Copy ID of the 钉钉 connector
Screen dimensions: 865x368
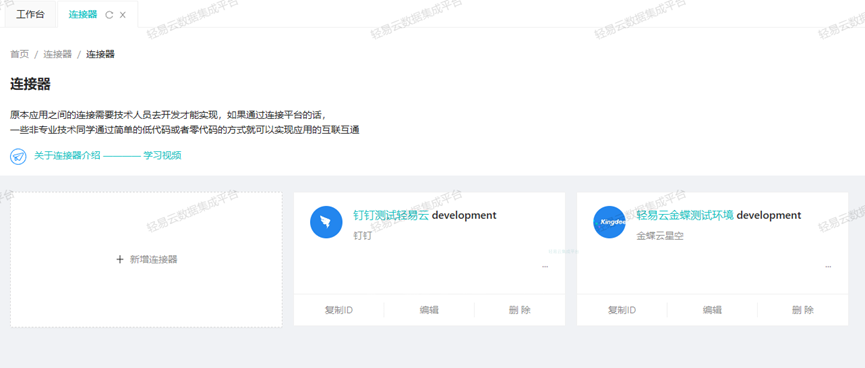pos(339,310)
